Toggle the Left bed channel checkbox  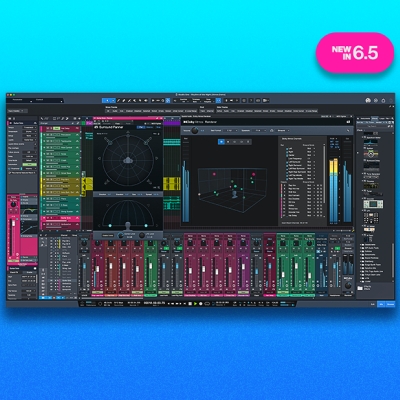pyautogui.click(x=287, y=149)
